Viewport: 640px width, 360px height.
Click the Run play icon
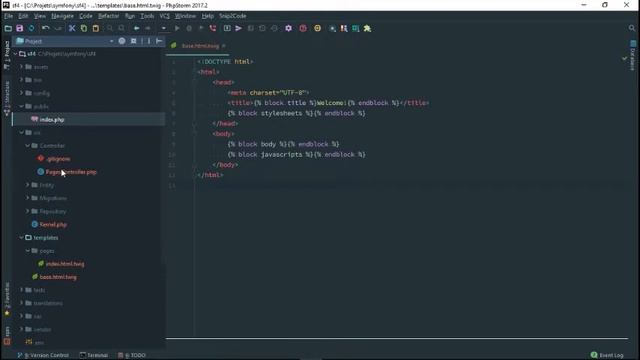point(177,29)
